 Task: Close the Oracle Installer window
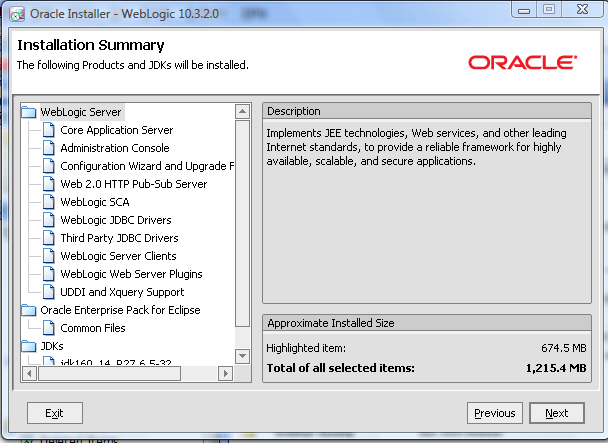click(582, 10)
